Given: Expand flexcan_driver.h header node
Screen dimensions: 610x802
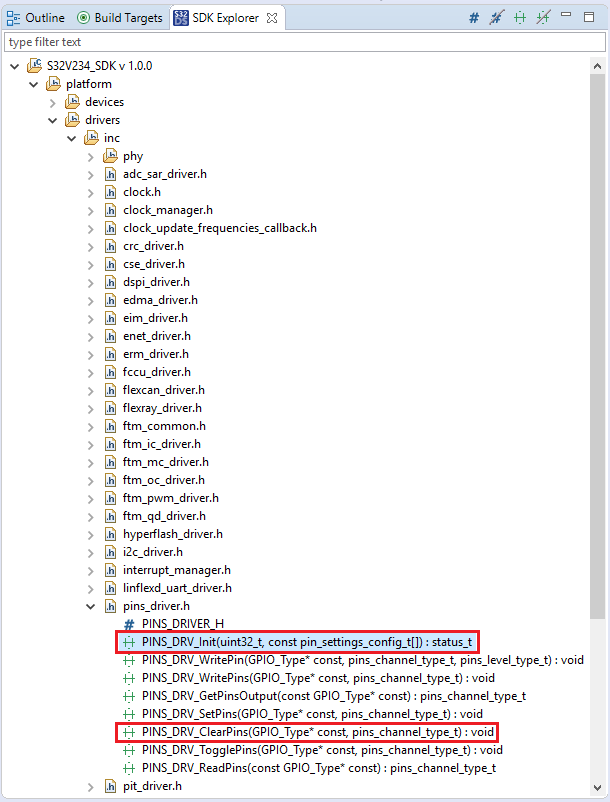Looking at the screenshot, I should coord(91,390).
